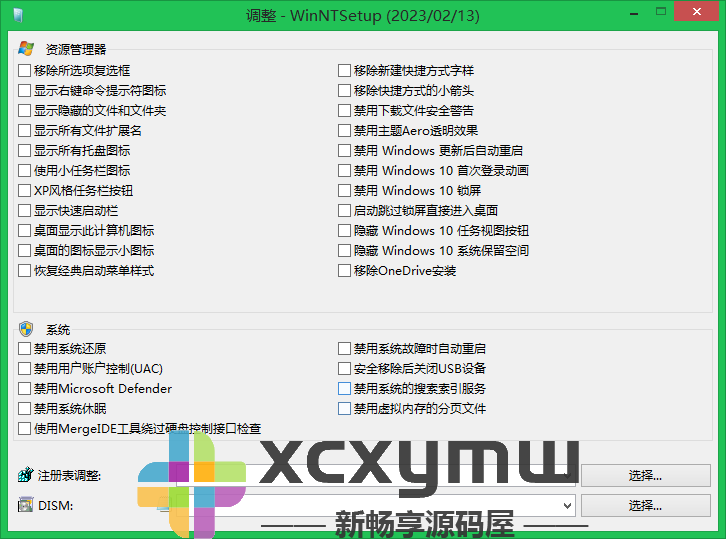Enable 显示快速启动栏 checkbox
This screenshot has height=539, width=726.
click(x=24, y=211)
